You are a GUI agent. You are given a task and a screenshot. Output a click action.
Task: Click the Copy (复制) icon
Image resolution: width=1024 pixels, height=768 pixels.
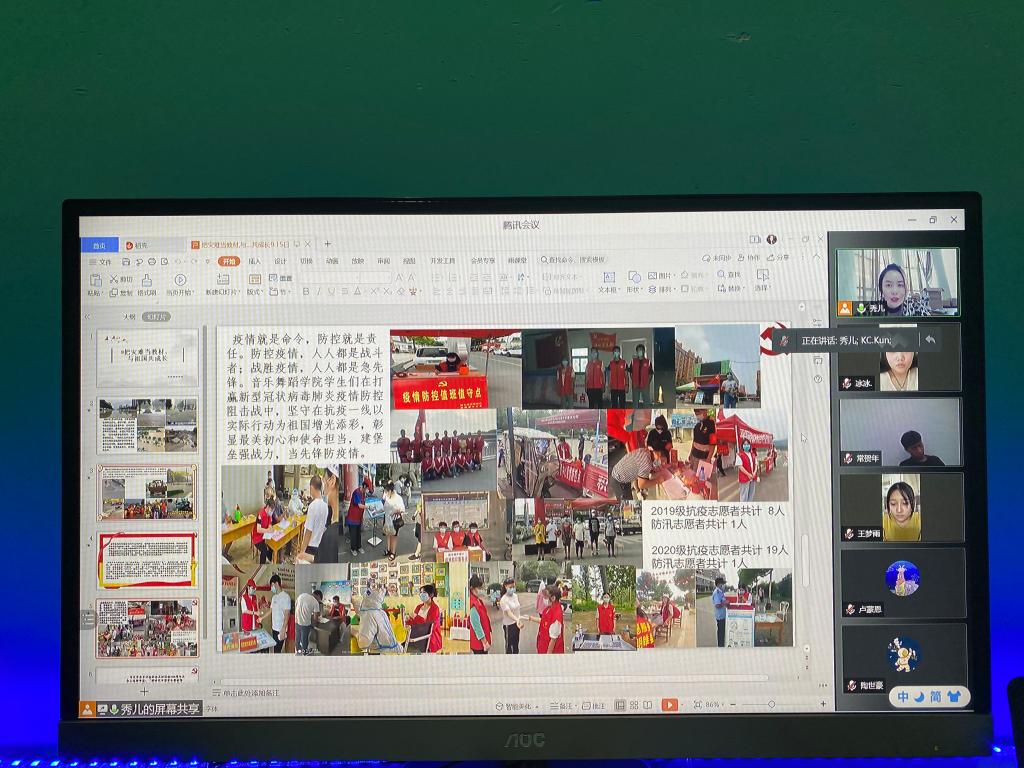point(114,293)
